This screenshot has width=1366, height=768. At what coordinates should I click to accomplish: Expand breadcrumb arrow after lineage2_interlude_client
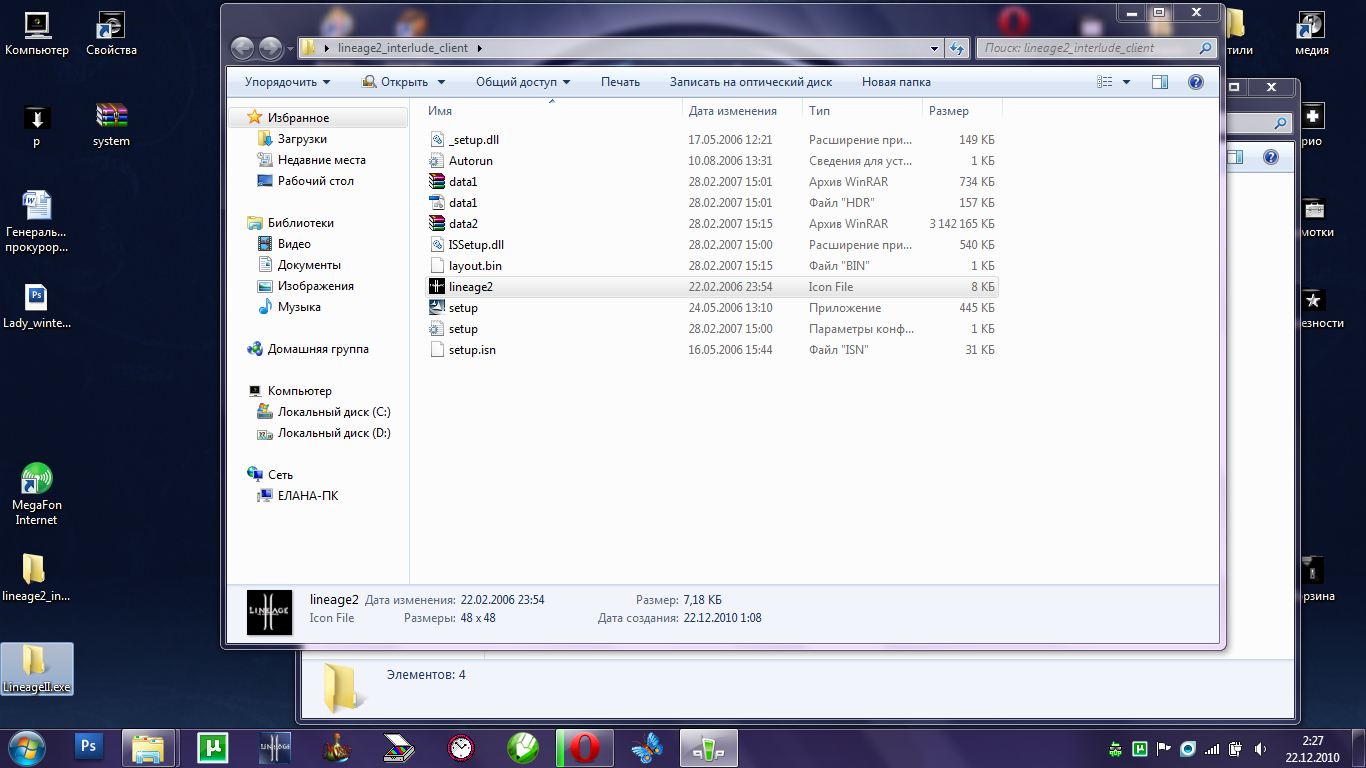click(x=480, y=48)
